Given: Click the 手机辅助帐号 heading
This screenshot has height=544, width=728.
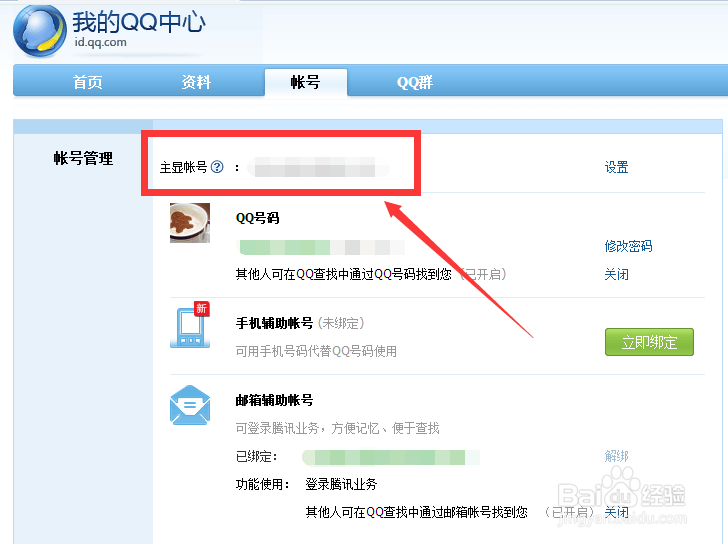Looking at the screenshot, I should click(274, 323).
